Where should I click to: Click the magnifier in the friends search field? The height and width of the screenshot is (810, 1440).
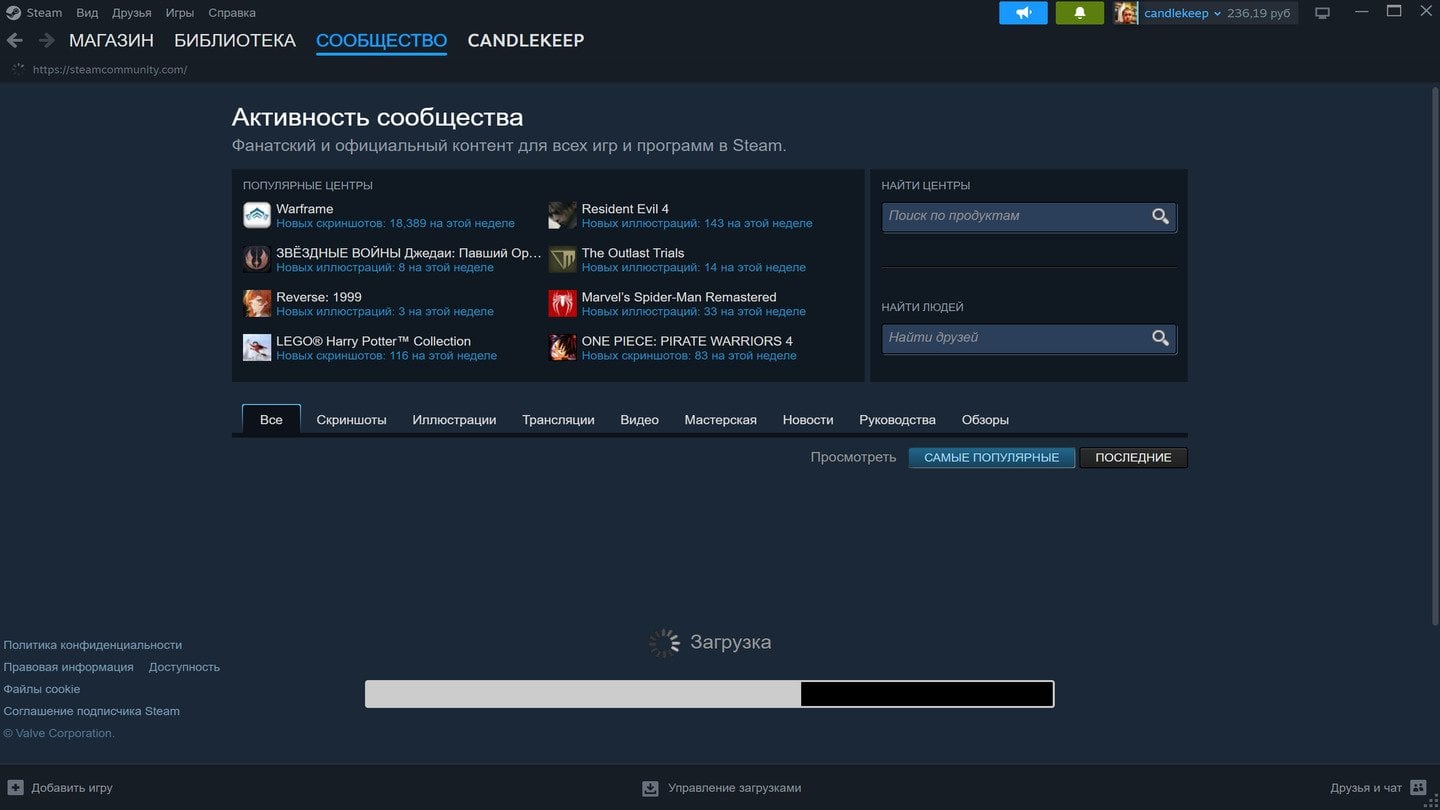(x=1159, y=338)
